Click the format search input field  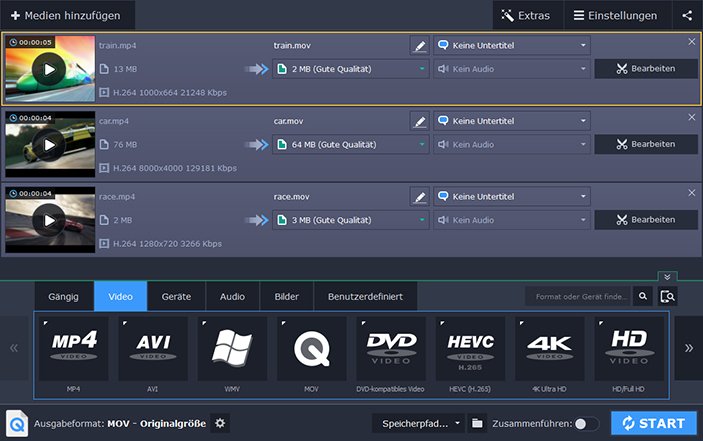(x=578, y=296)
